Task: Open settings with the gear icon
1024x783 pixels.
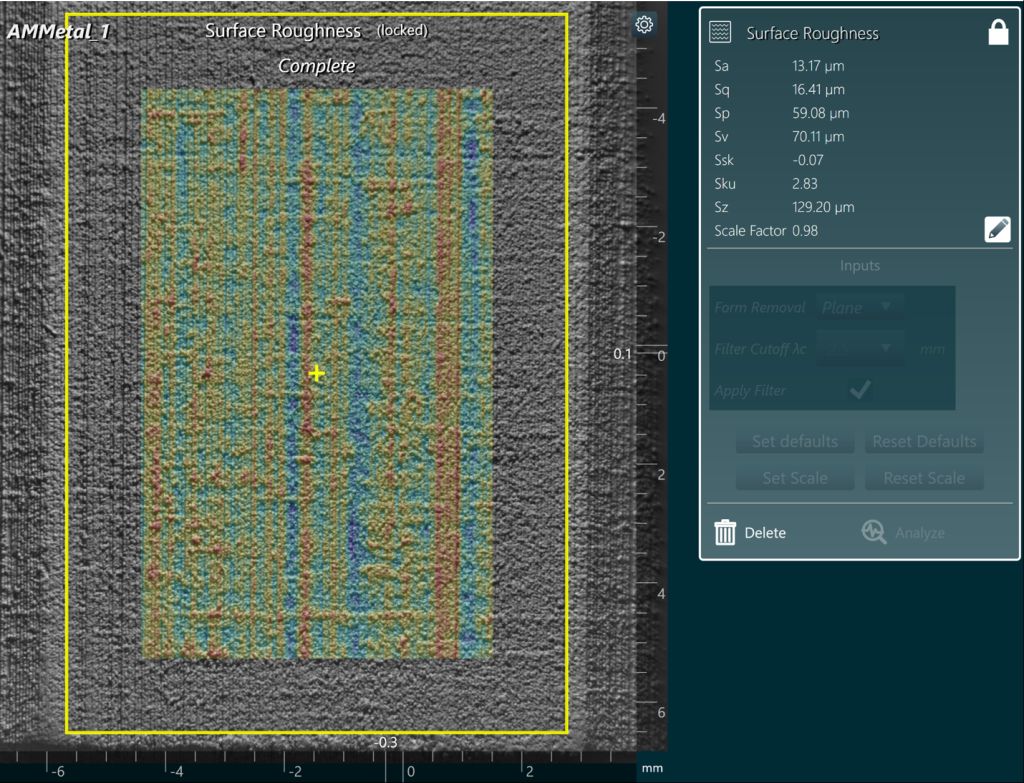Action: click(x=645, y=24)
